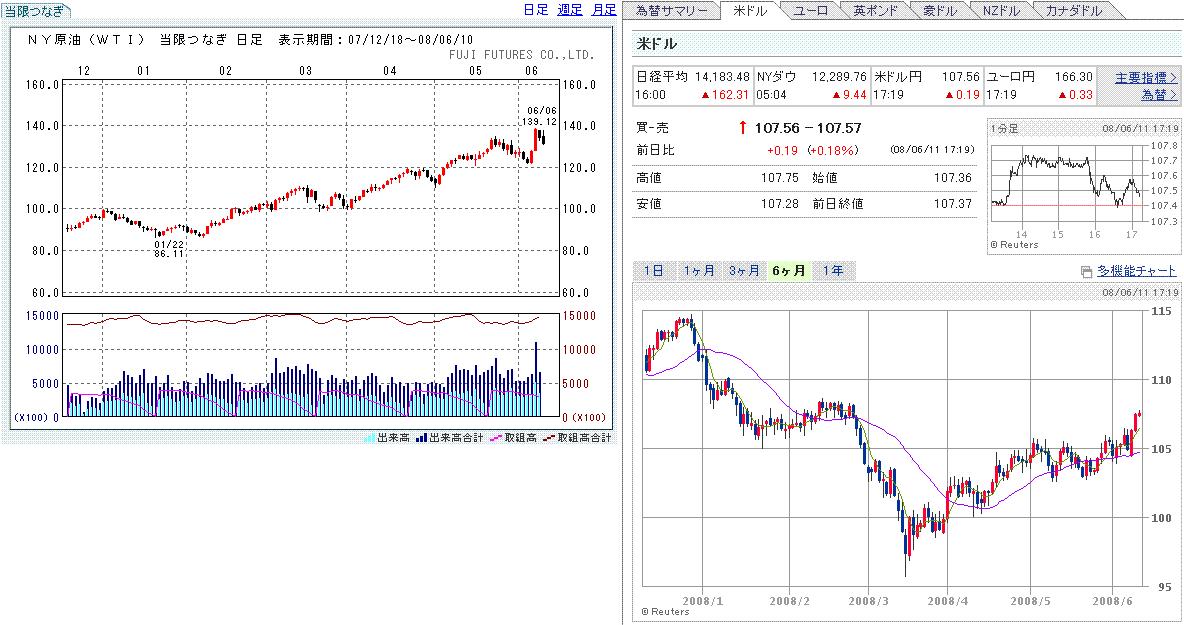This screenshot has width=1184, height=625.
Task: Open the 豪ドル tab
Action: pos(940,11)
